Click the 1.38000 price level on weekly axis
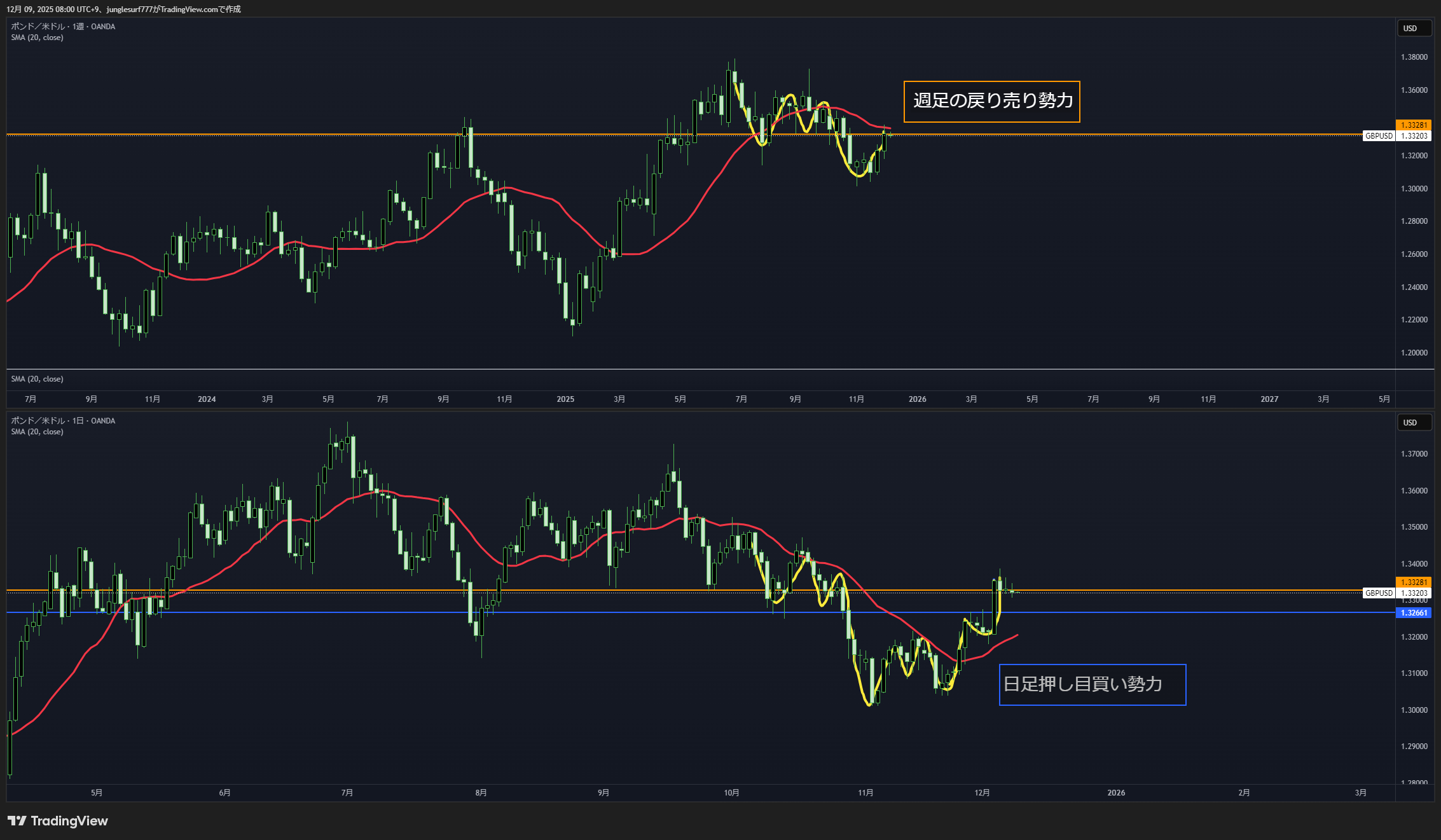 pos(1414,57)
